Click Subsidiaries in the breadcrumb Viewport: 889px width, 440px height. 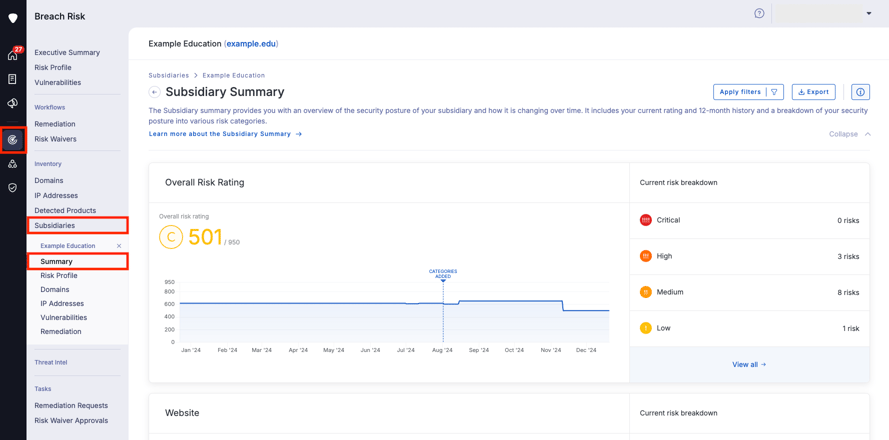(x=169, y=75)
